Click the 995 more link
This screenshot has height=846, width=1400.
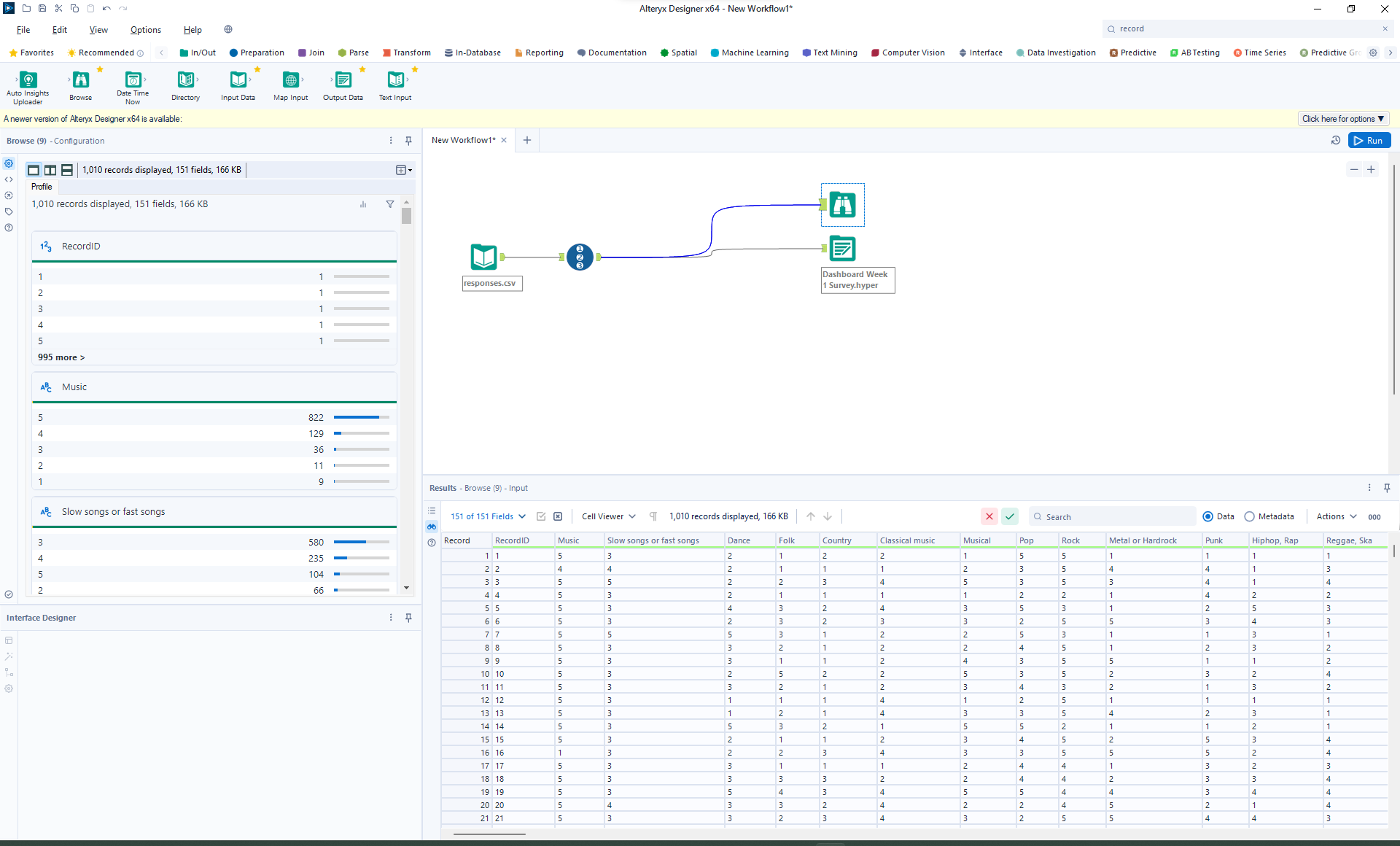click(x=61, y=357)
